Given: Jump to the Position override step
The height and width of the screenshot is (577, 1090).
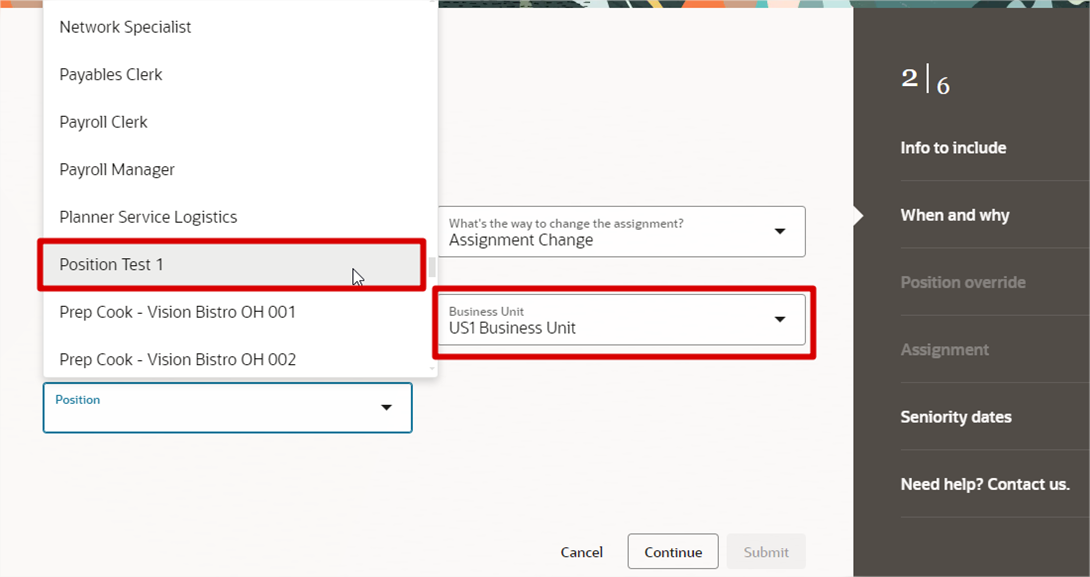Looking at the screenshot, I should click(x=963, y=283).
